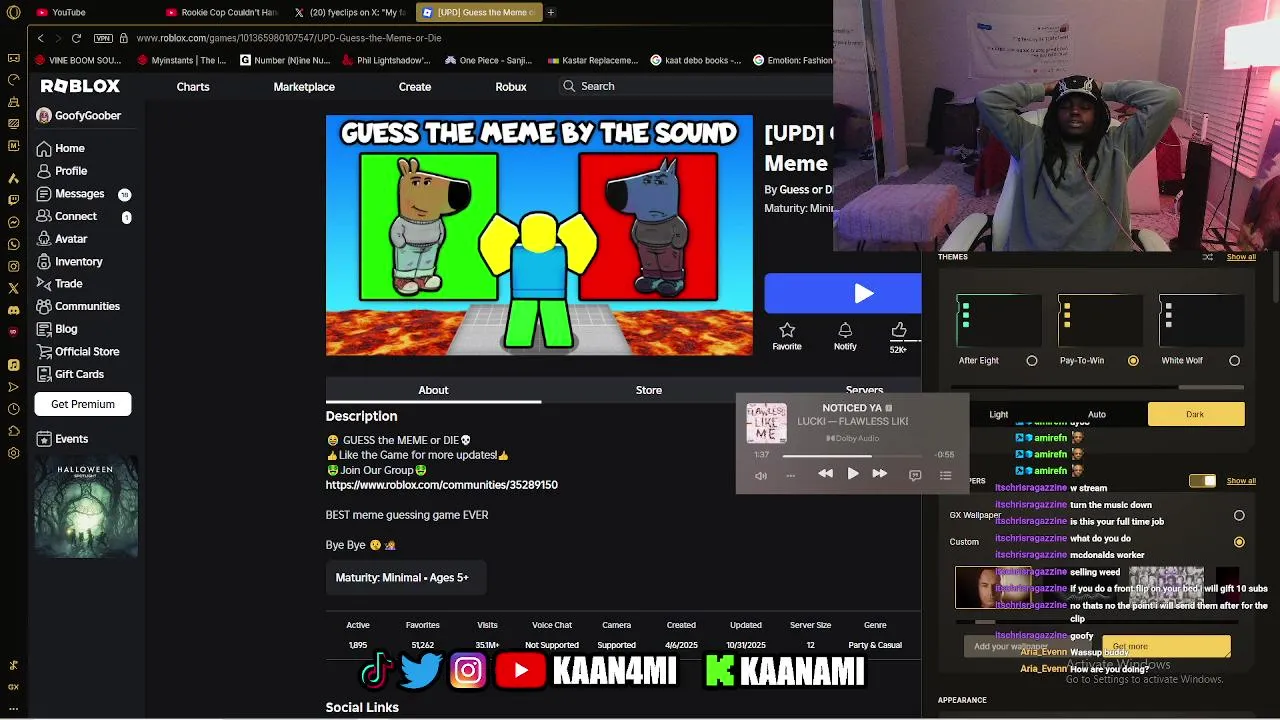Mute audio in the media popup
Viewport: 1280px width, 720px height.
[x=761, y=476]
